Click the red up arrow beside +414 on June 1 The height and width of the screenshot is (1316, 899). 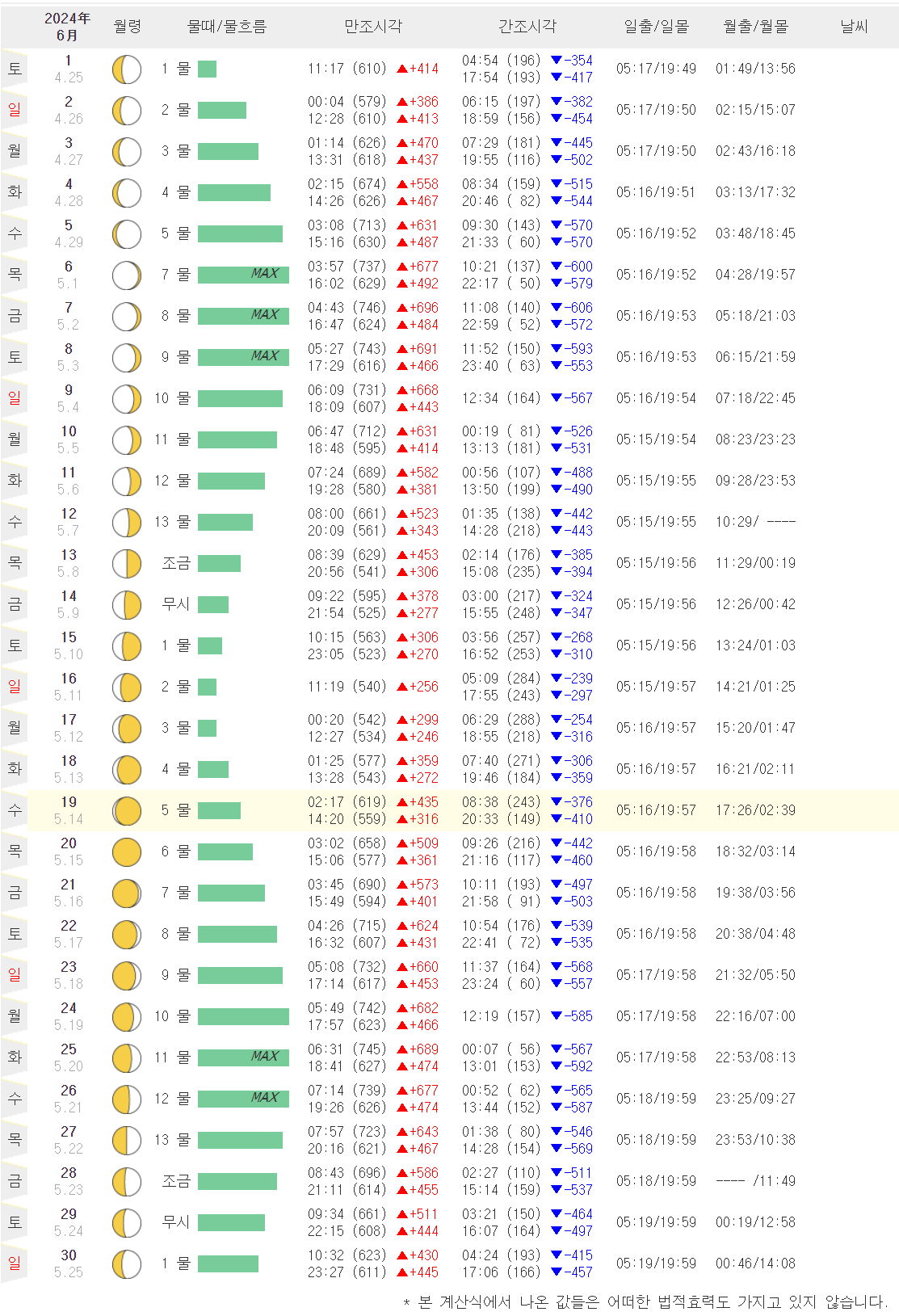(x=402, y=69)
